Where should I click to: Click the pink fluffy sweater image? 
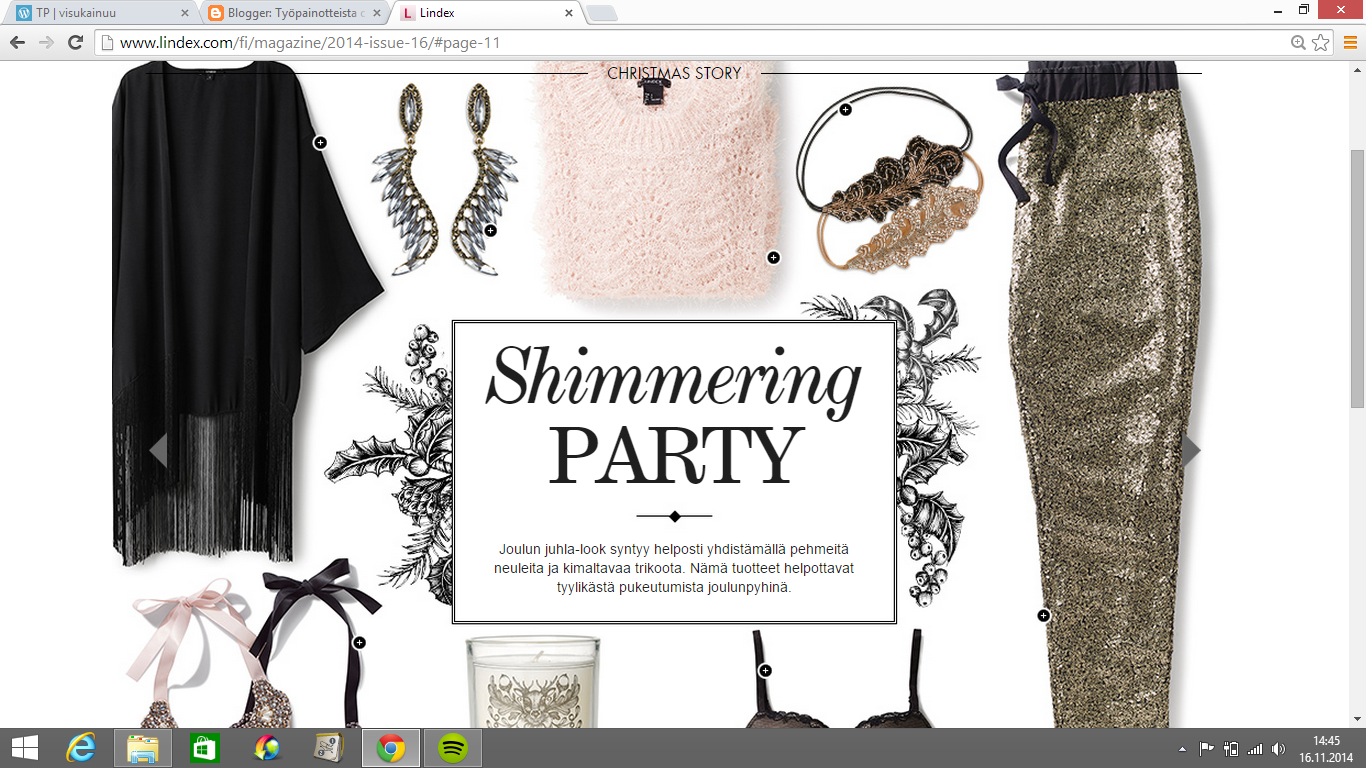[659, 182]
